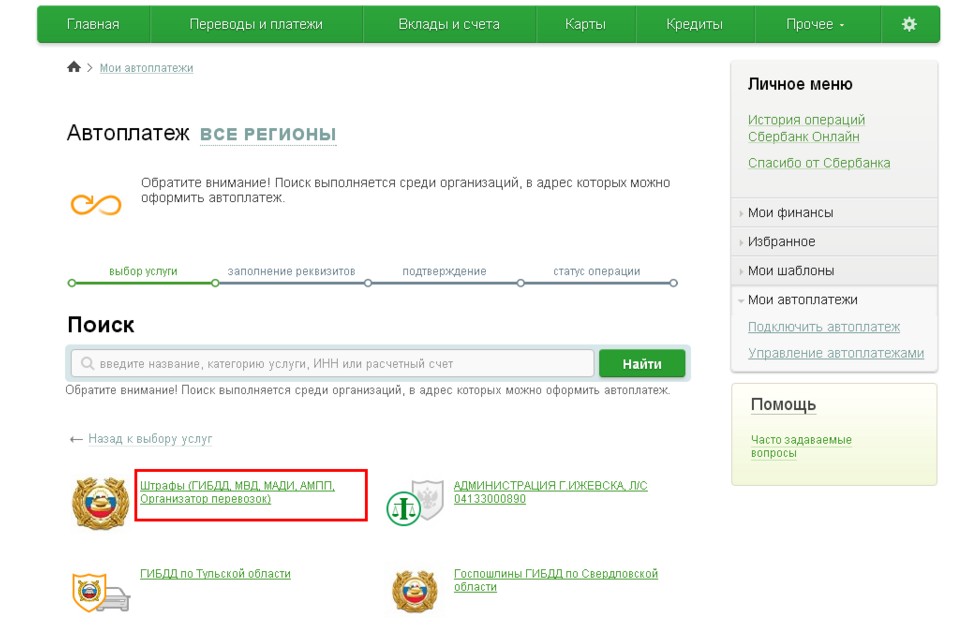Viewport: 956px width, 644px height.
Task: Select Госпошлины ГИБДД по Свердловской области
Action: 555,581
